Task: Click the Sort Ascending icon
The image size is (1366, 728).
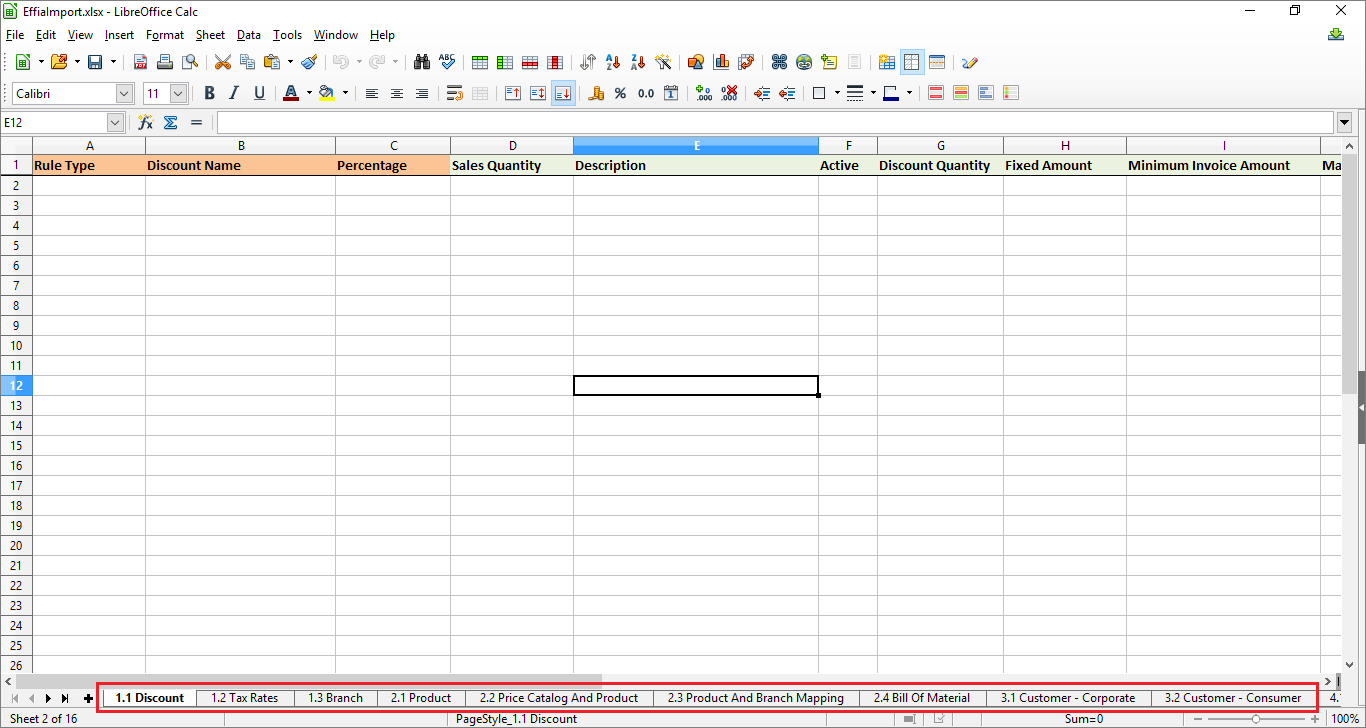Action: 613,62
